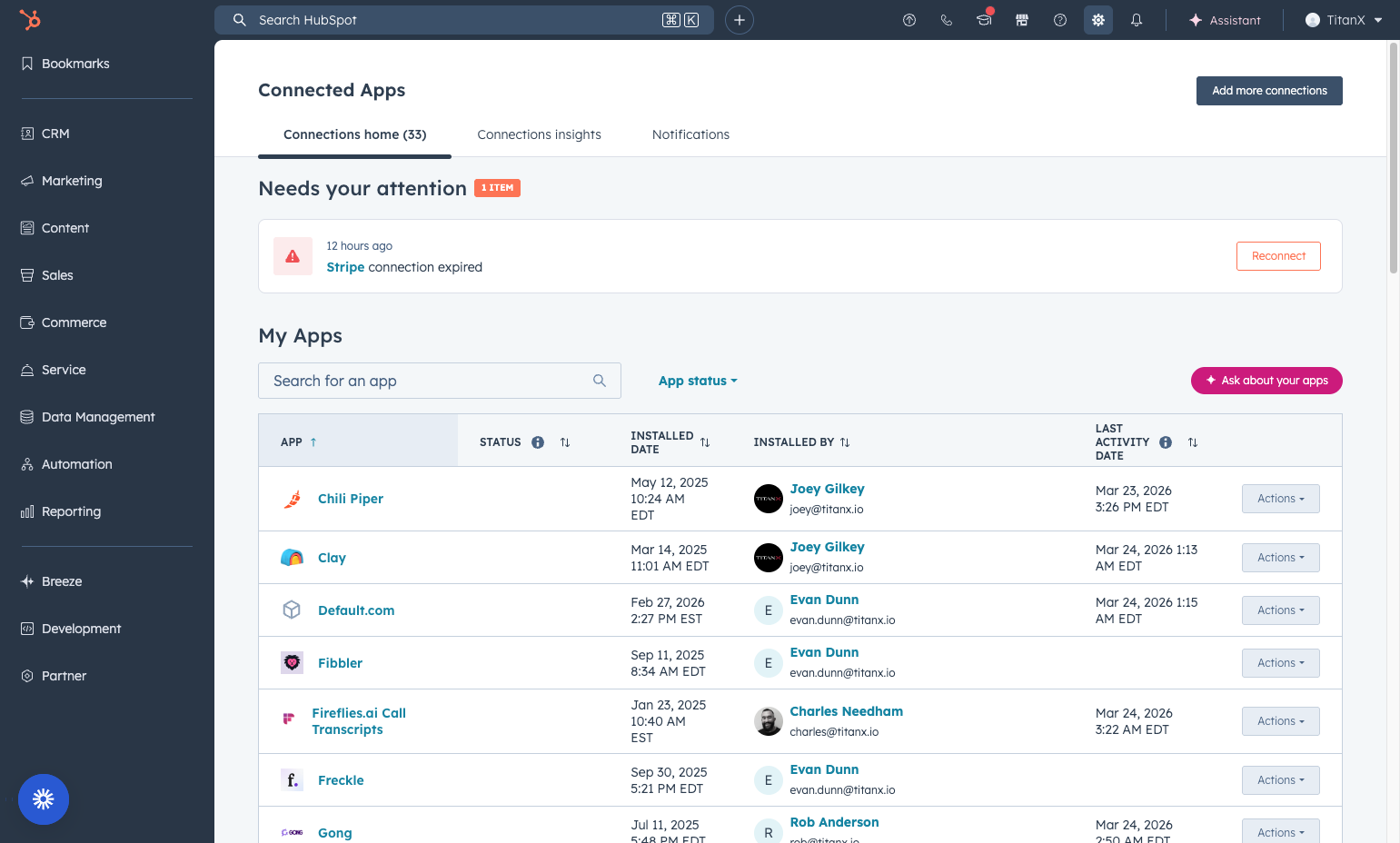Image resolution: width=1400 pixels, height=843 pixels.
Task: Click the Status column info icon
Action: coord(538,442)
